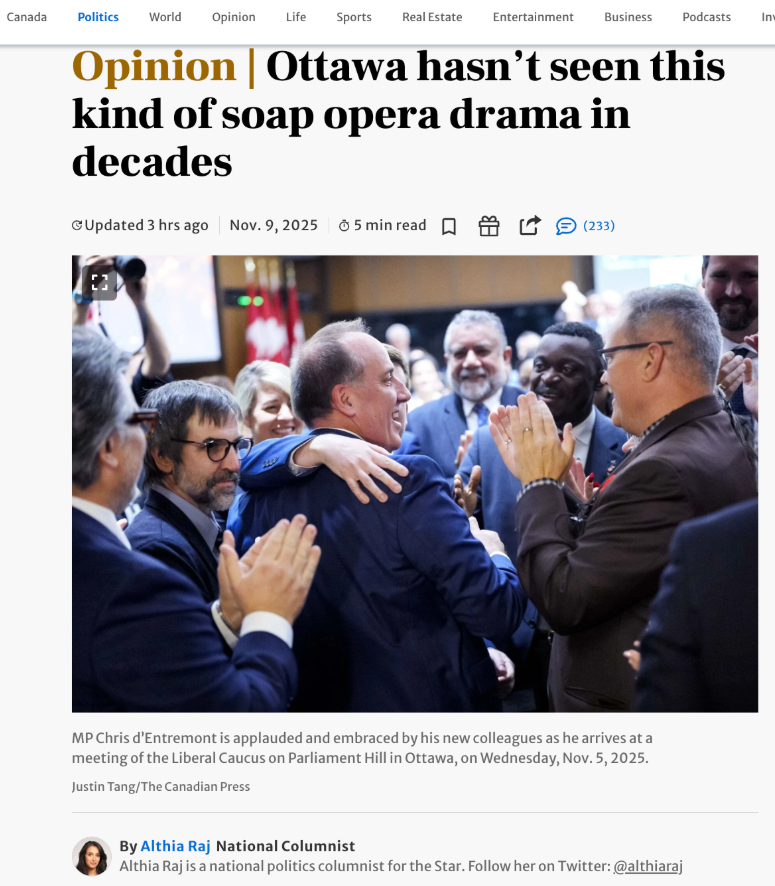The height and width of the screenshot is (886, 775).
Task: Expand the photo to fullscreen
Action: (100, 283)
